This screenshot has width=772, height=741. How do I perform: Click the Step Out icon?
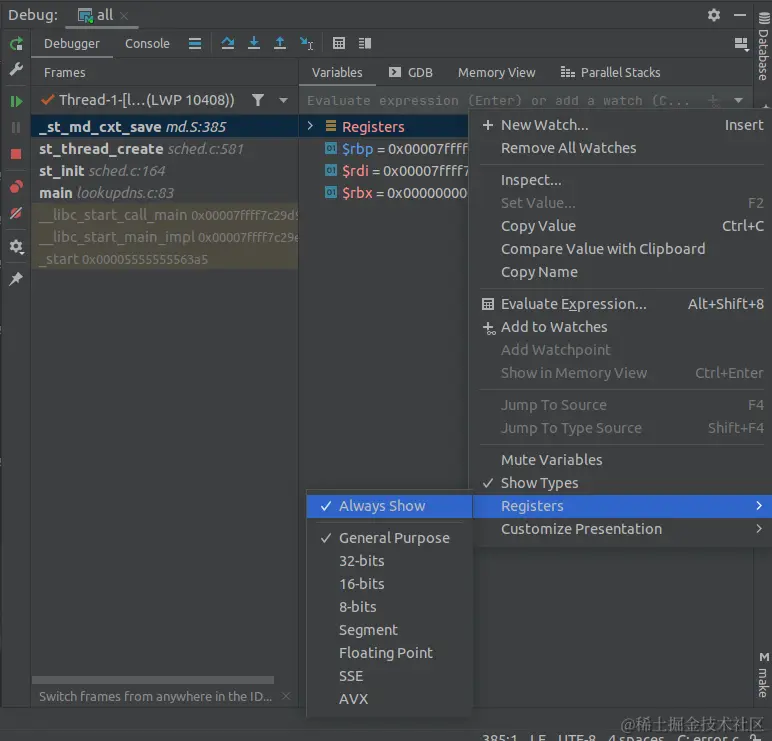[280, 43]
